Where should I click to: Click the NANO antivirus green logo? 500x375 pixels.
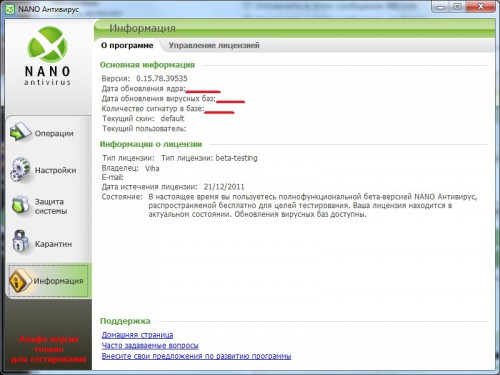(x=48, y=45)
